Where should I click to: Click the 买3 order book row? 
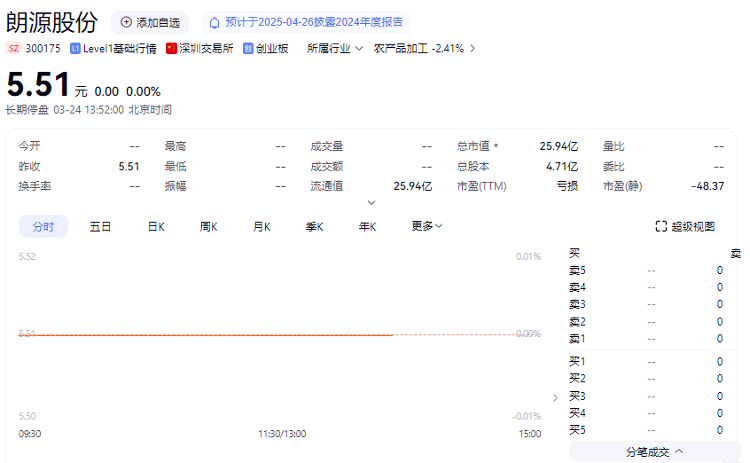(x=646, y=396)
